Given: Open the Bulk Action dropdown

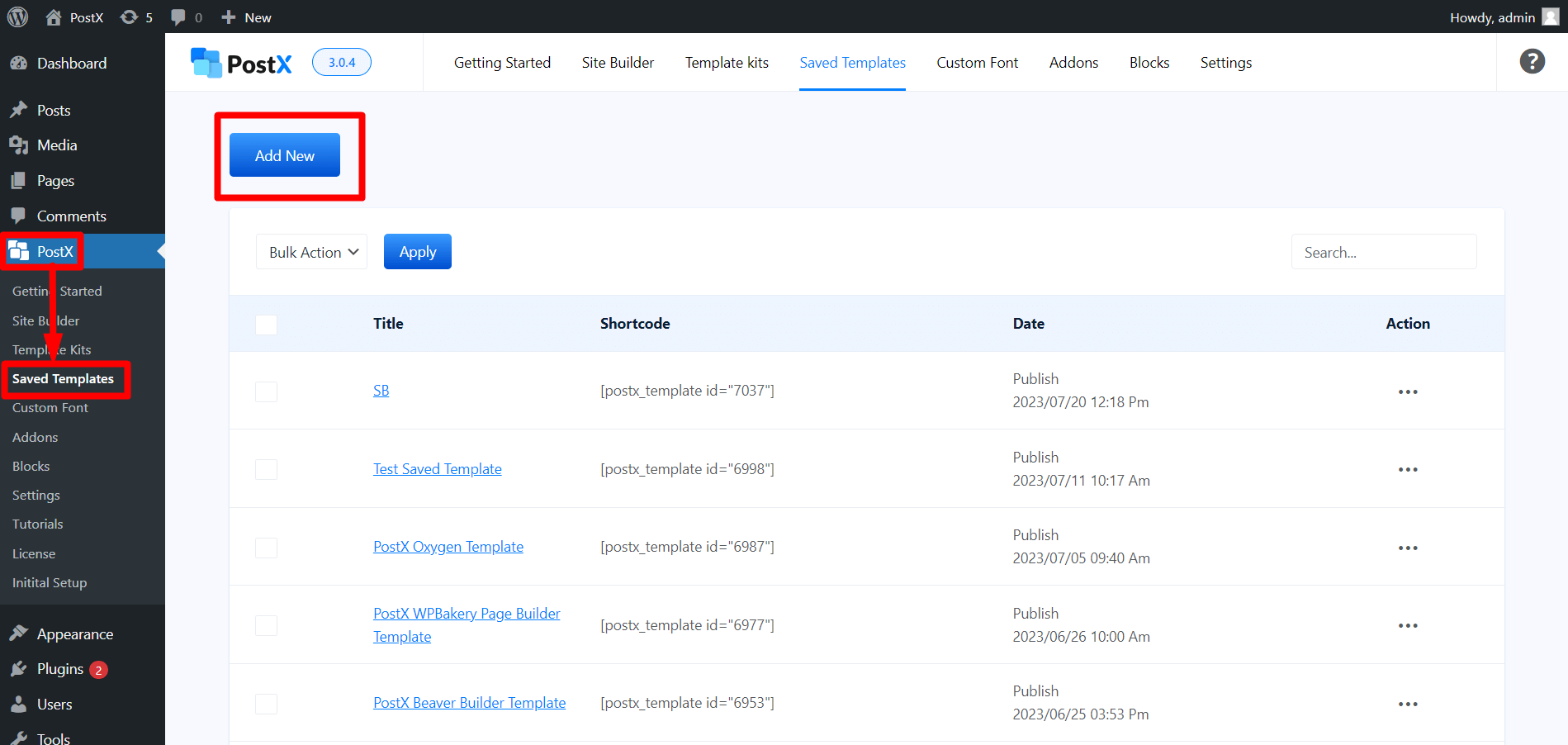Looking at the screenshot, I should pyautogui.click(x=311, y=251).
